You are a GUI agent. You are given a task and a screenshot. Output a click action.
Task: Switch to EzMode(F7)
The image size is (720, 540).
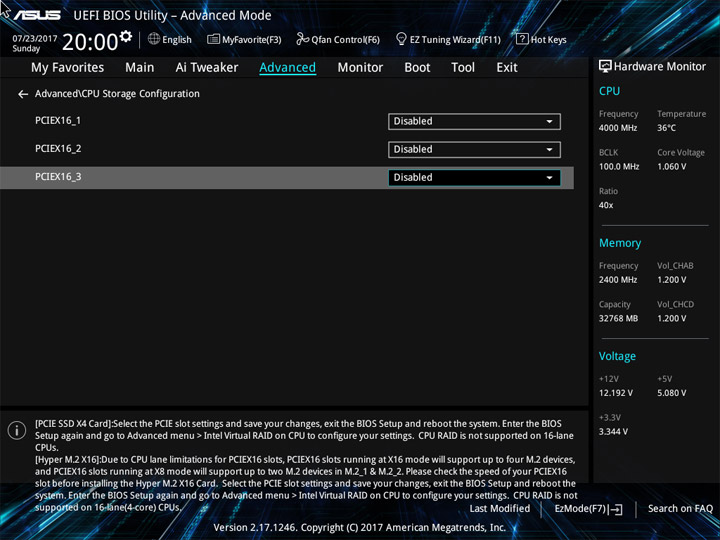588,508
